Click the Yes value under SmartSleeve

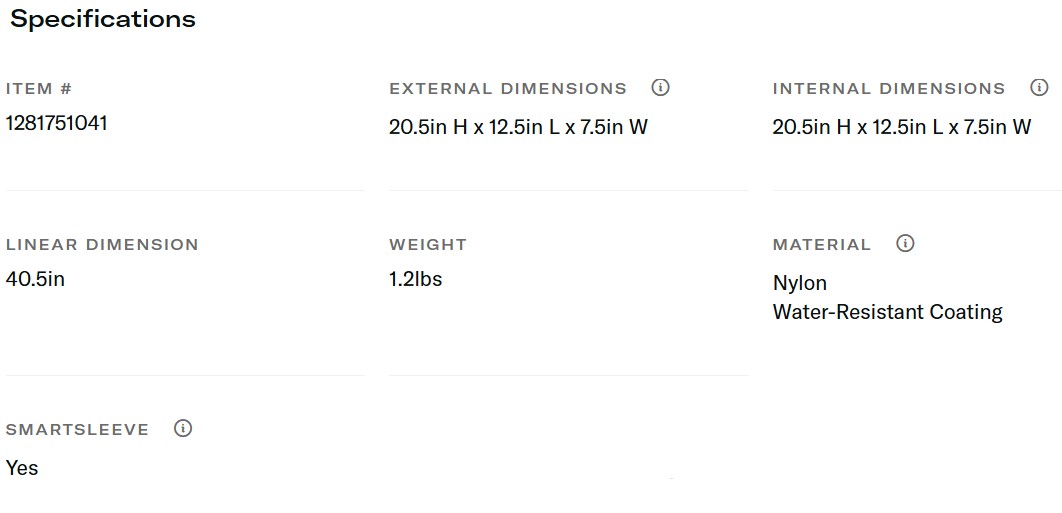tap(22, 467)
